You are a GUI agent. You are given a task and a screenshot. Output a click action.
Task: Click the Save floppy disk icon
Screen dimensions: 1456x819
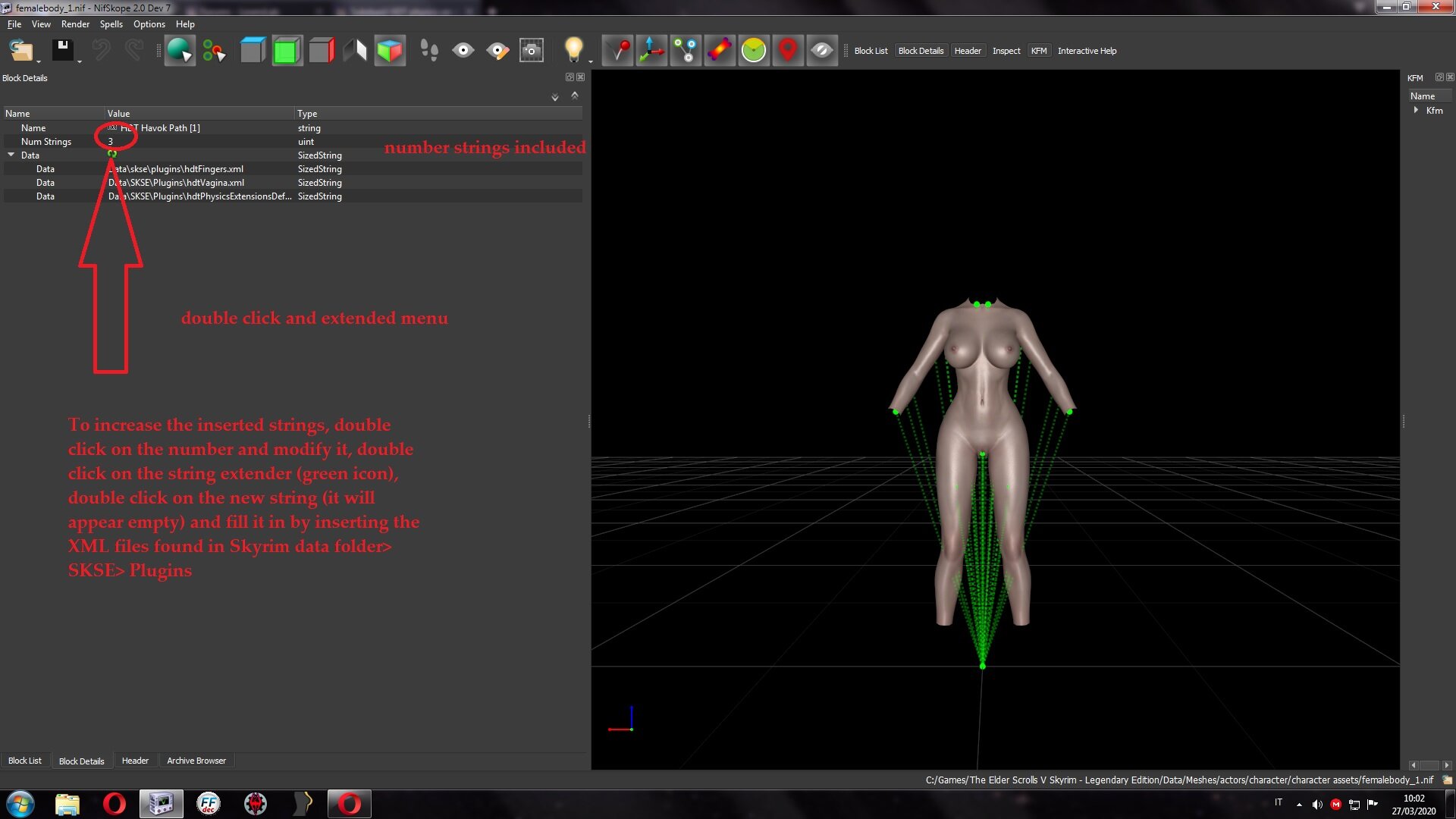[x=62, y=51]
